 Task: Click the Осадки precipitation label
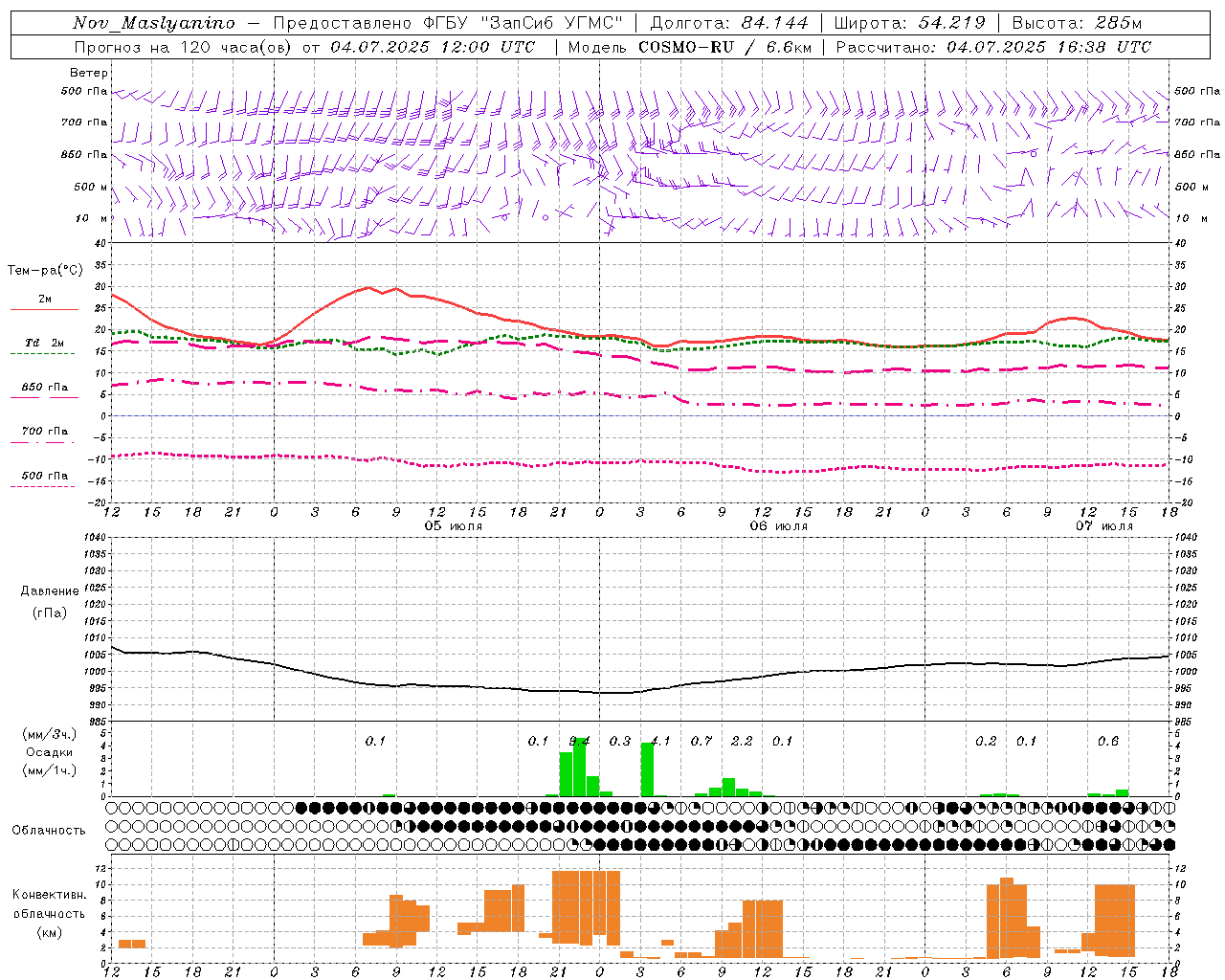(x=50, y=752)
